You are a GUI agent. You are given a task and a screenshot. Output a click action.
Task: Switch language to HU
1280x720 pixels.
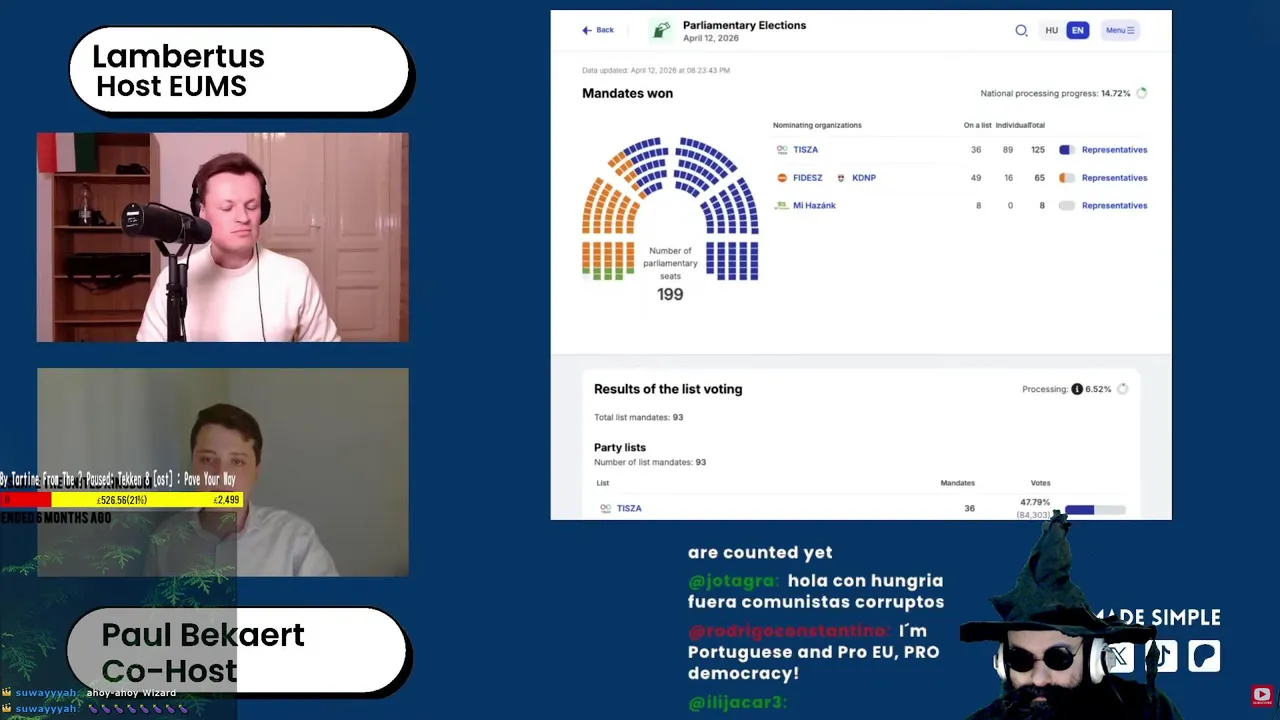pyautogui.click(x=1051, y=30)
